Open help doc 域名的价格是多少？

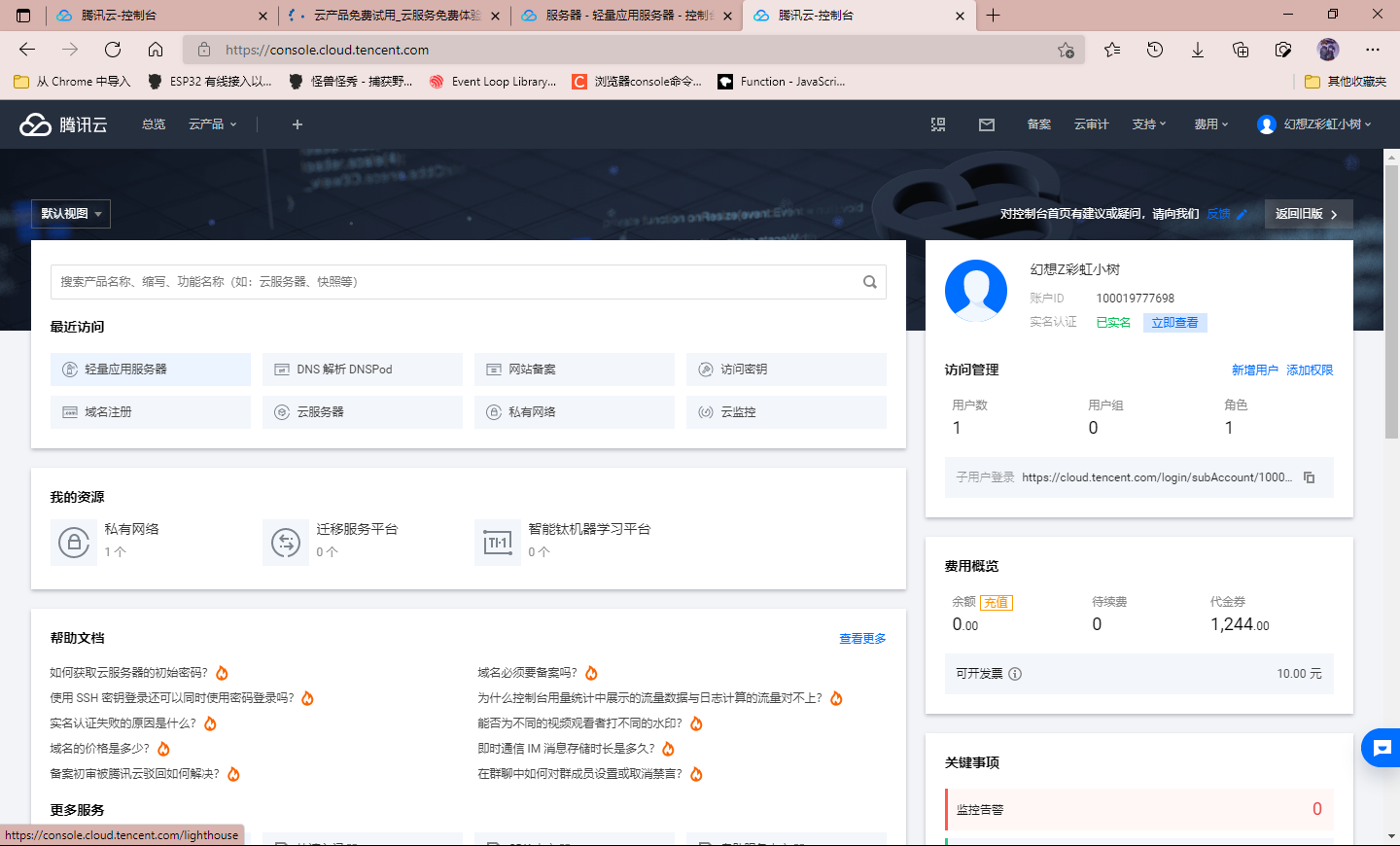point(100,749)
